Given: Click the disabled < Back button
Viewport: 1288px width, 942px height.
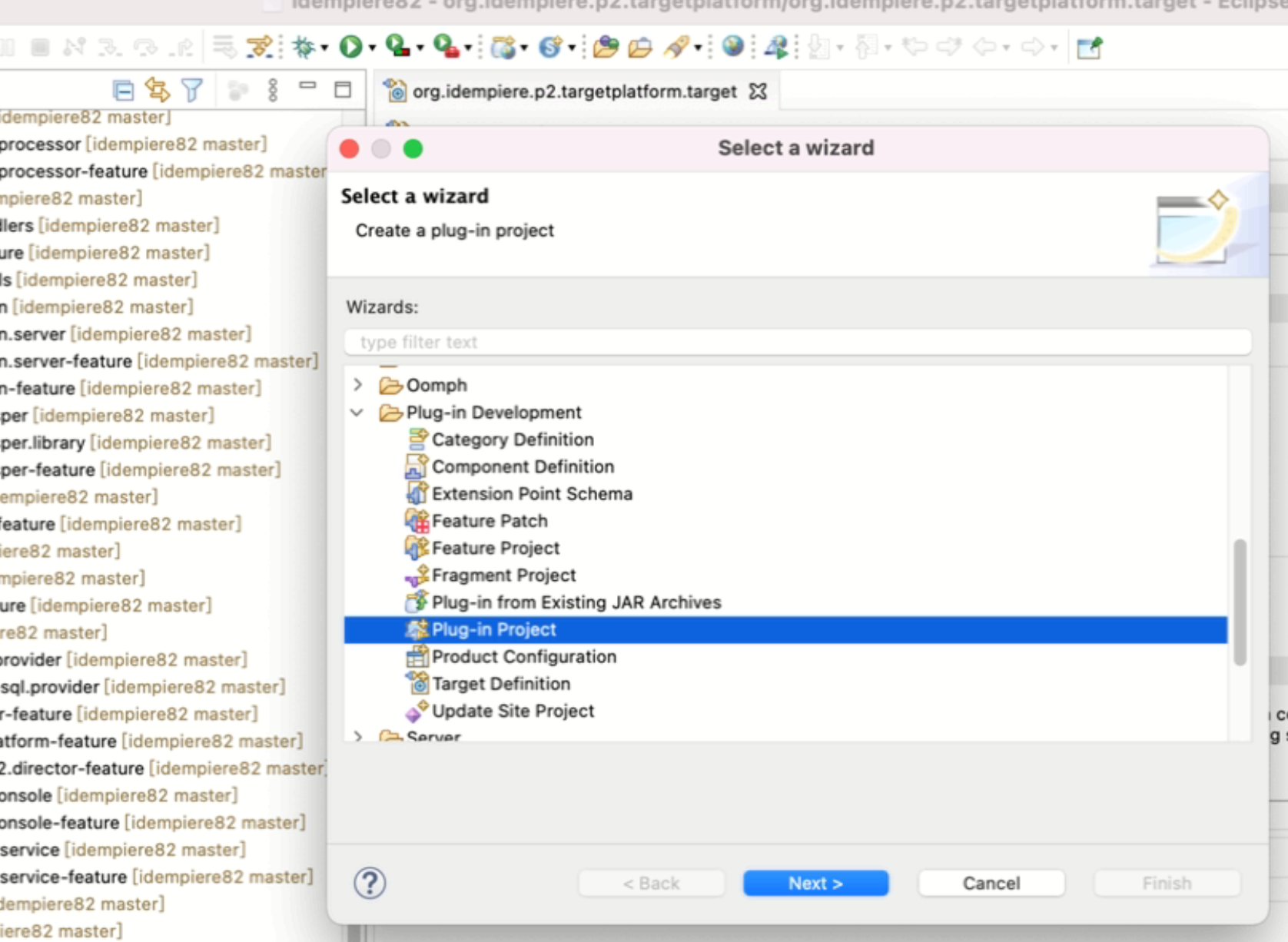Looking at the screenshot, I should click(x=651, y=884).
